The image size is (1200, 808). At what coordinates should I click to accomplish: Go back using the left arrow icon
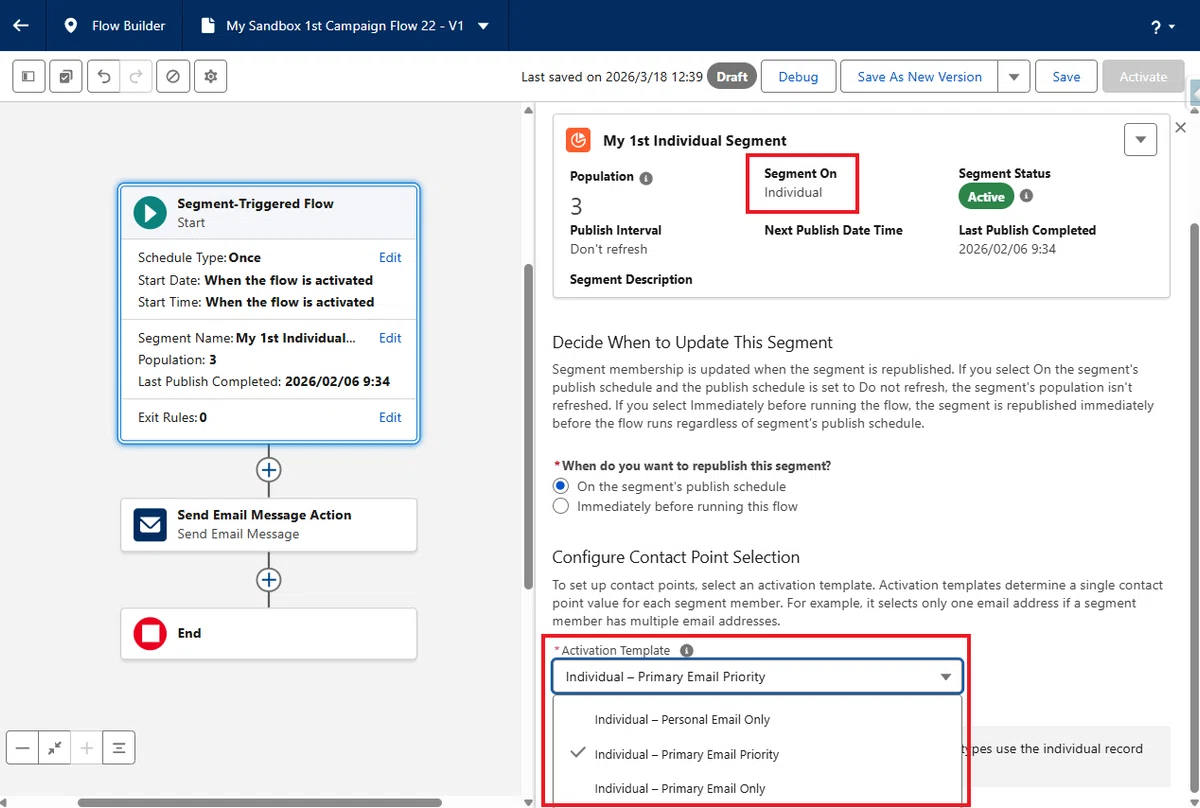pyautogui.click(x=21, y=25)
